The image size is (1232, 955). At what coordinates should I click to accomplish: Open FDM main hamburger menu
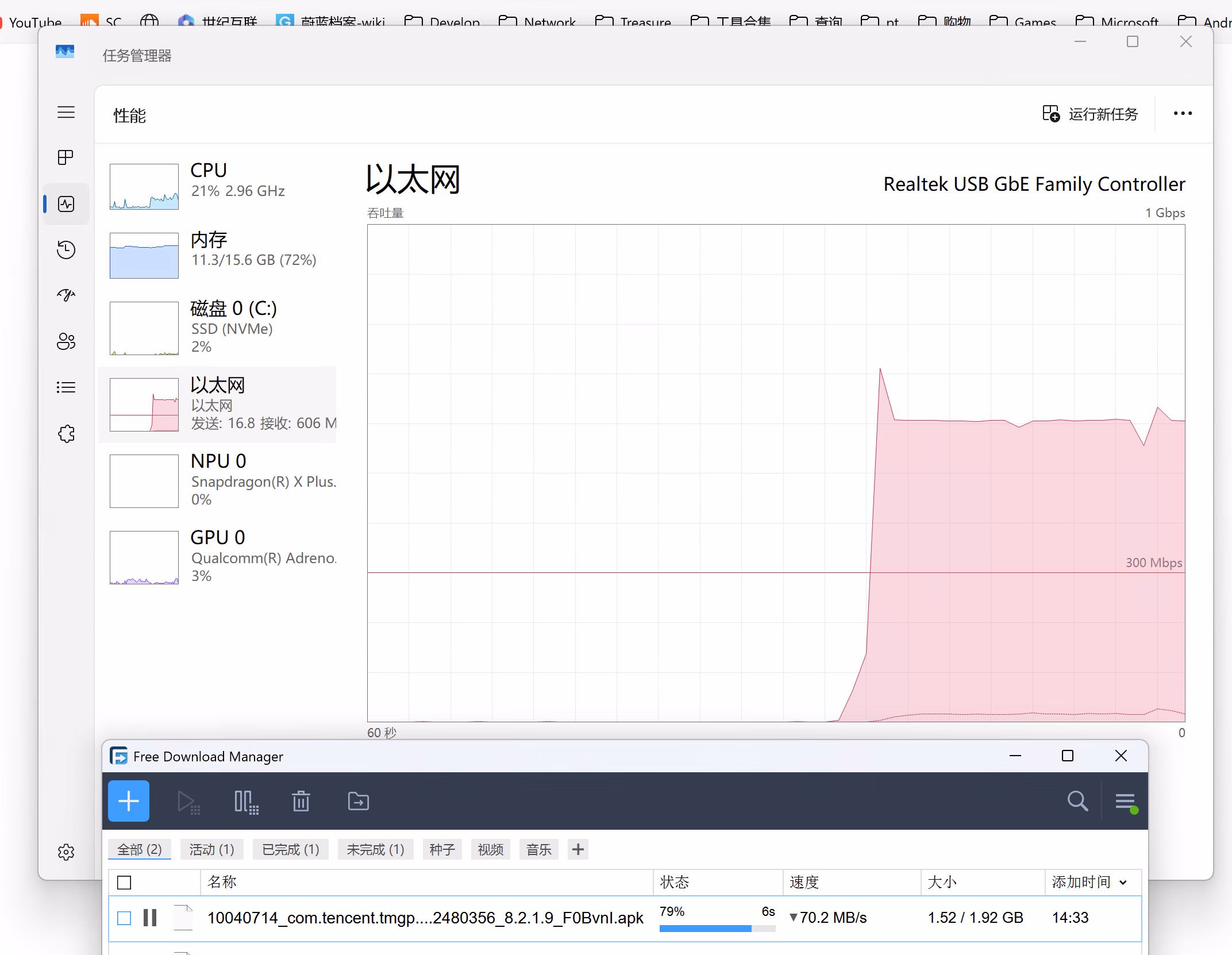[1125, 801]
